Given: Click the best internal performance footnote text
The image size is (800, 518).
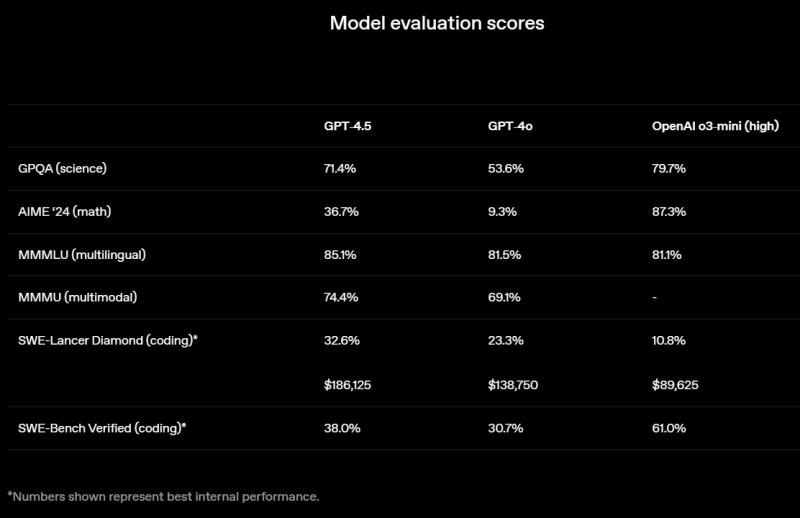Looking at the screenshot, I should (x=163, y=496).
